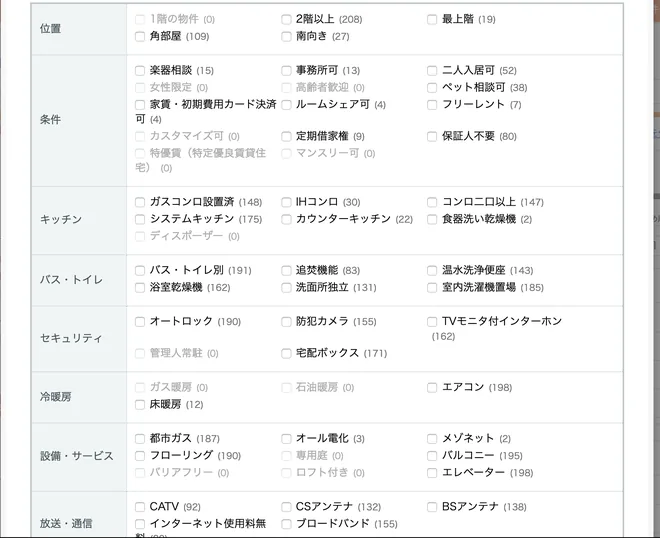Check the 2階以上 checkbox

tap(286, 19)
